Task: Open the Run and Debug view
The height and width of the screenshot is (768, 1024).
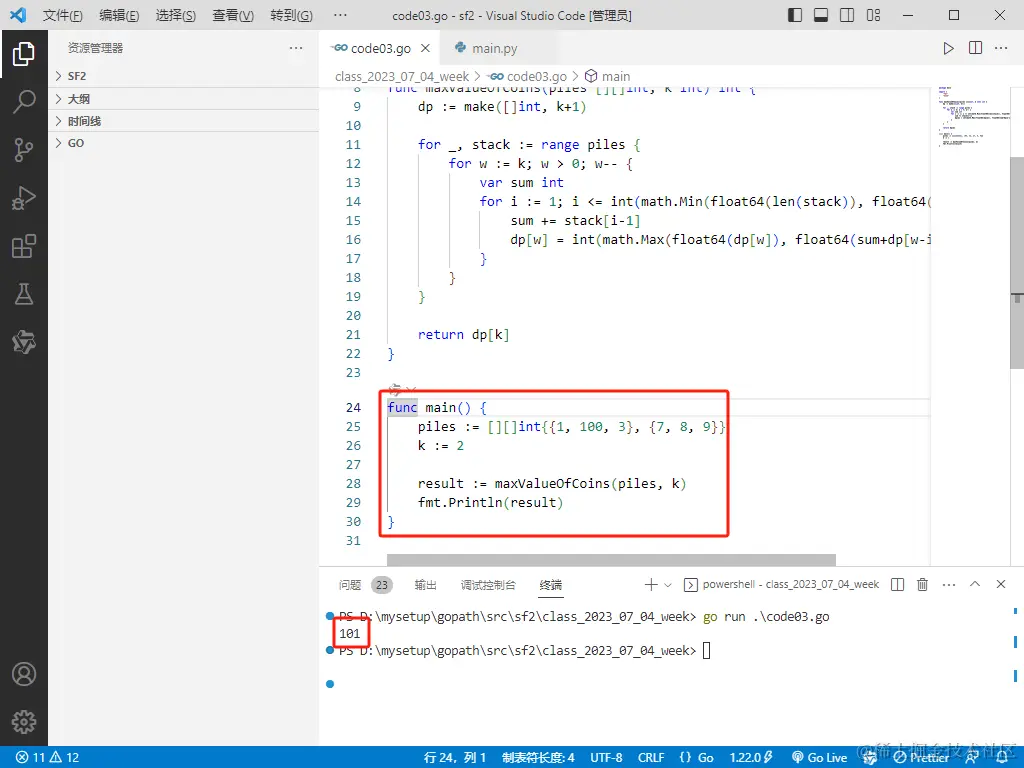Action: (x=24, y=198)
